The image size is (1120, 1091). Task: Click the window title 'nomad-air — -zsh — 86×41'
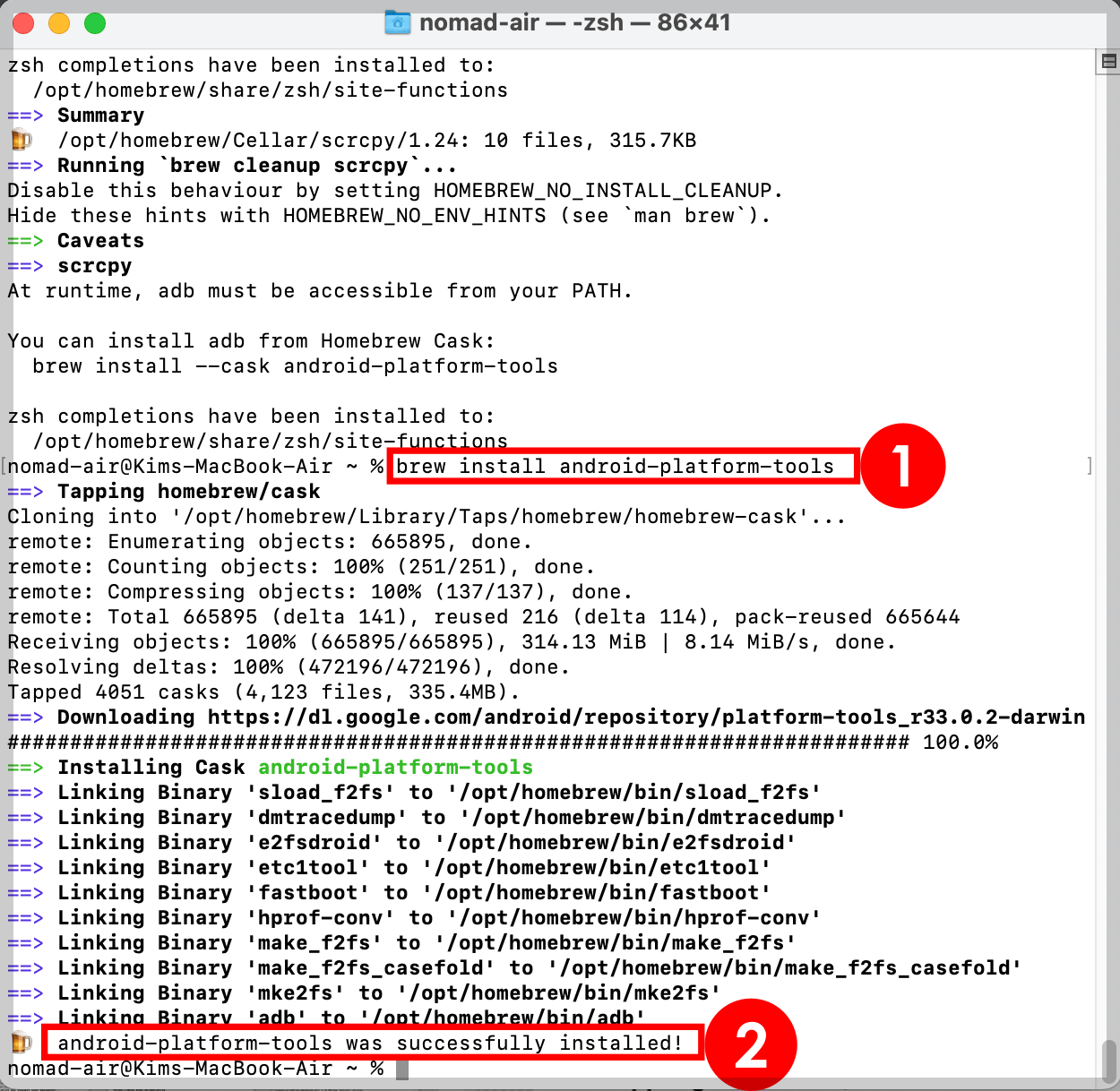[574, 22]
